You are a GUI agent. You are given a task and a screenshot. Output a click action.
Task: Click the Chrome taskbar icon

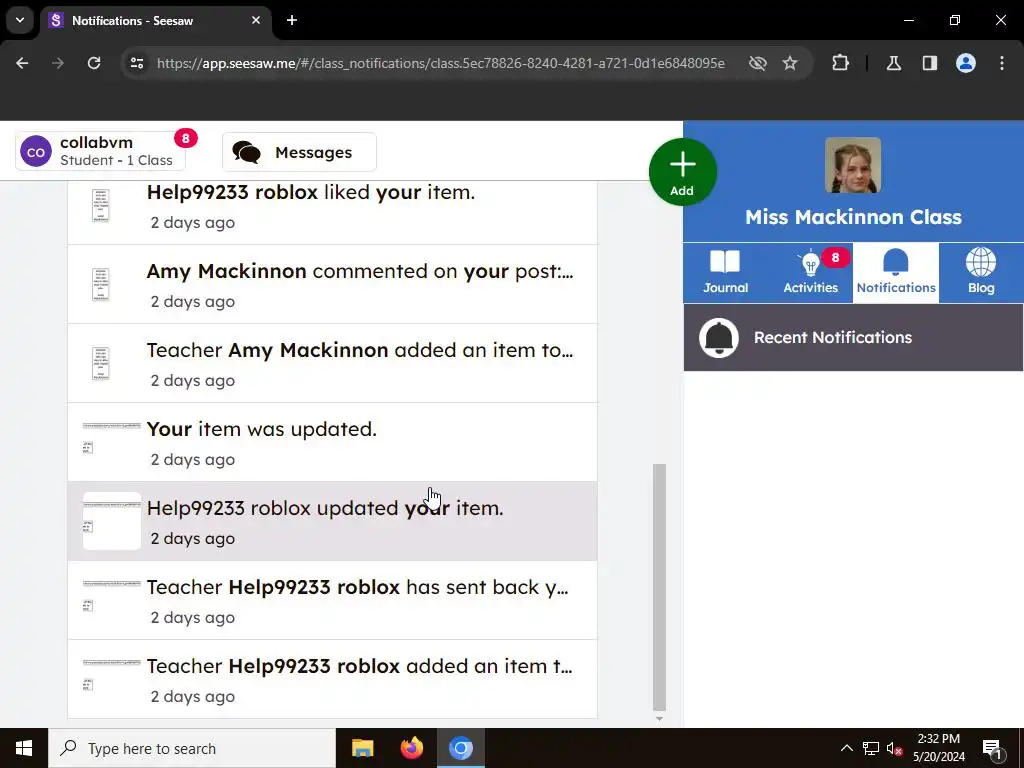point(461,748)
